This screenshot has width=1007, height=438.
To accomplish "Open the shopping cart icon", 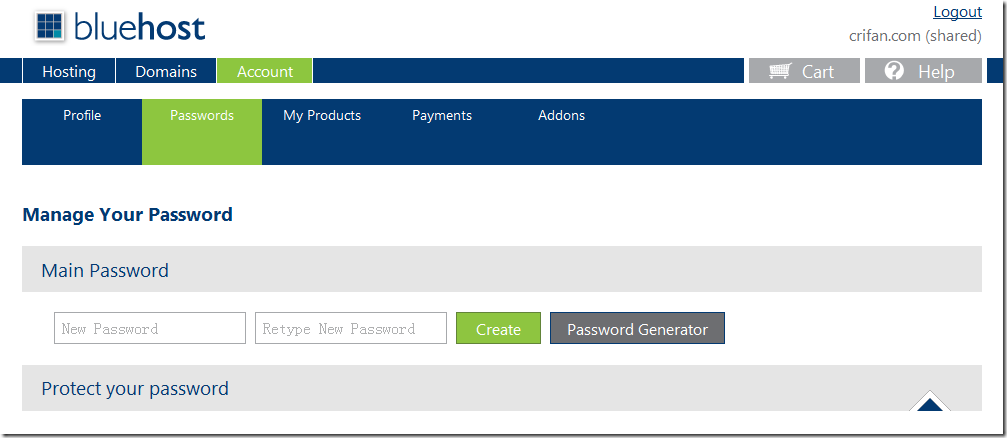I will [x=780, y=71].
